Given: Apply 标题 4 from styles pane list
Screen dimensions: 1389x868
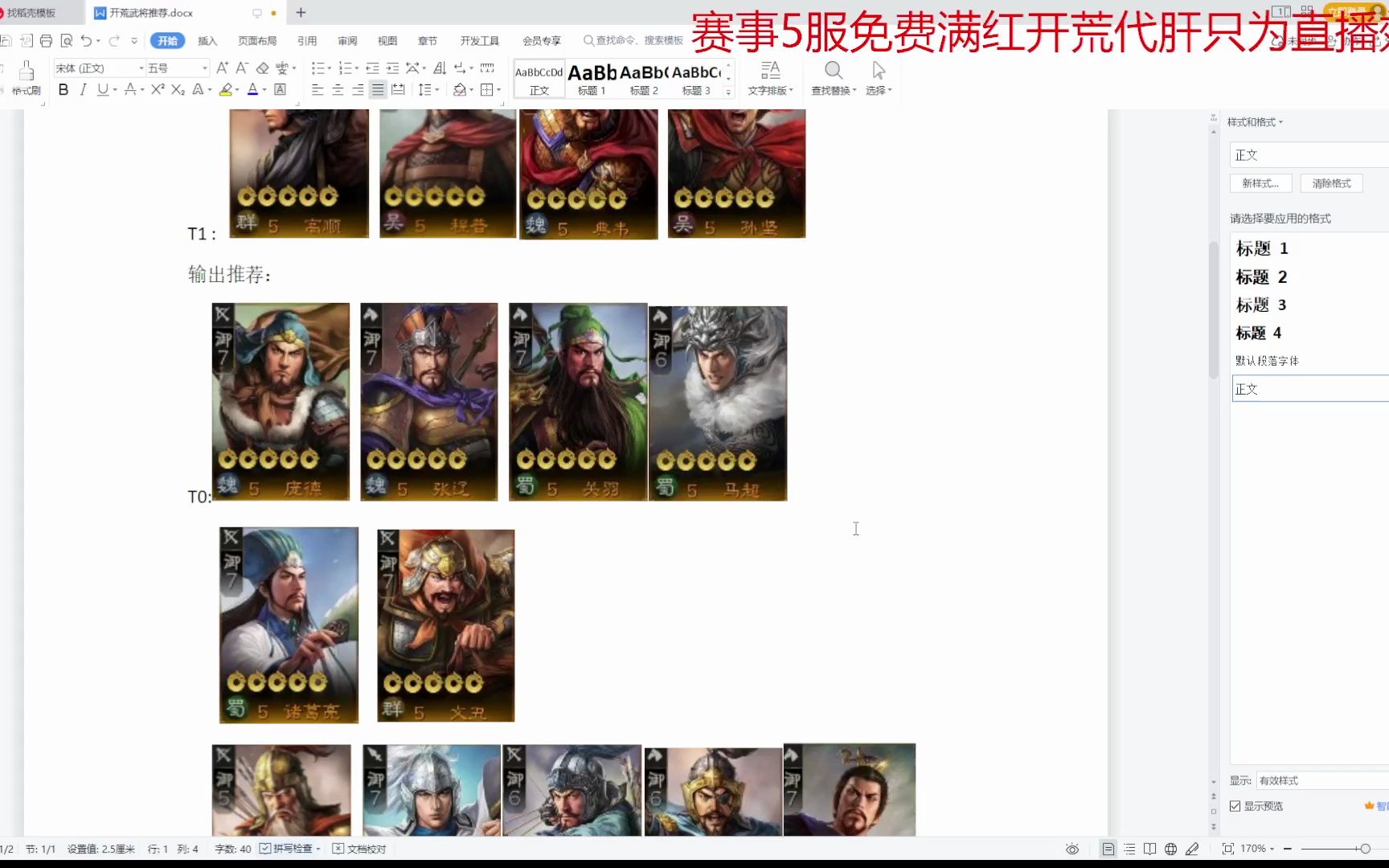Looking at the screenshot, I should tap(1259, 333).
